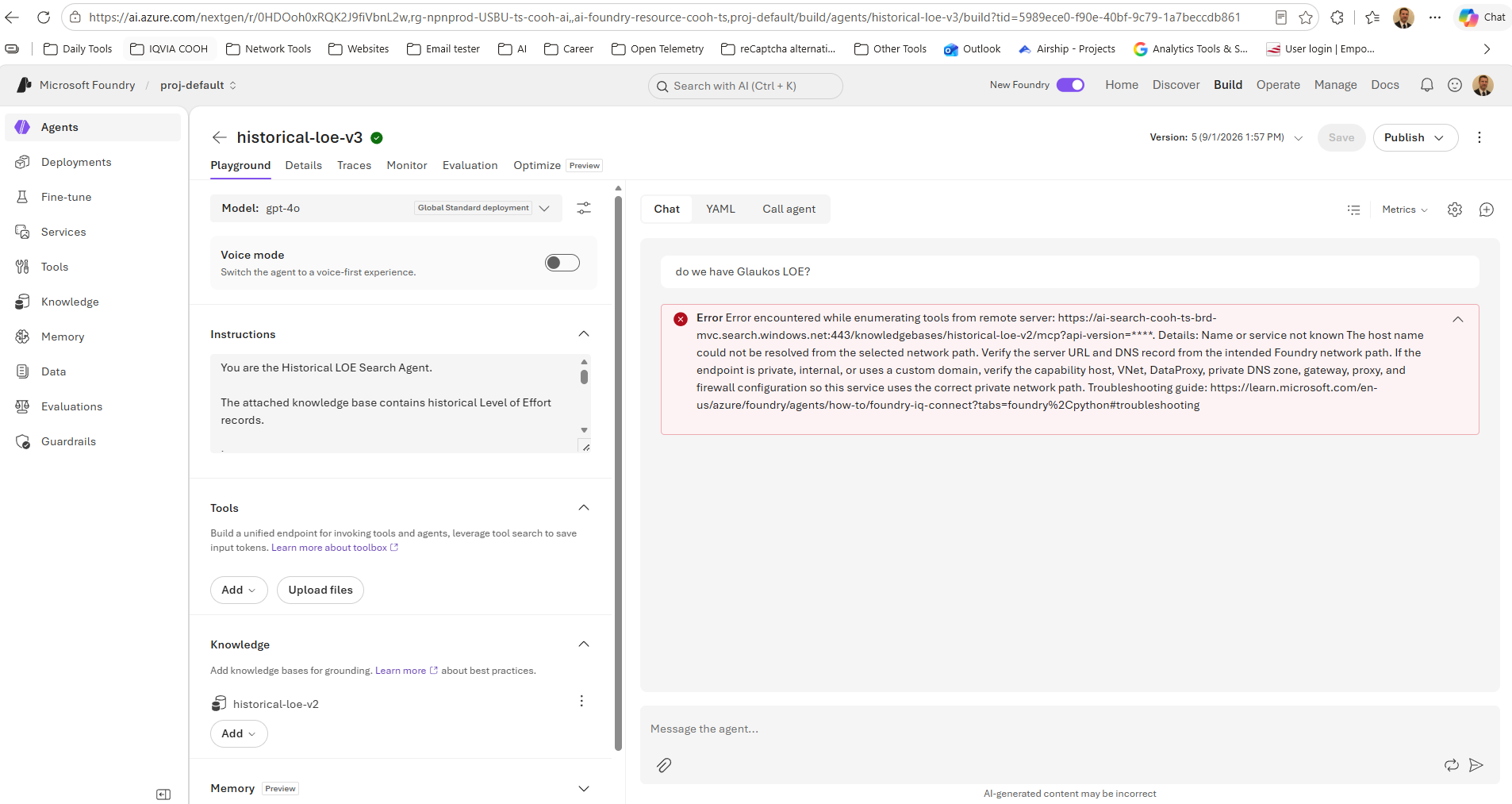Click the Search with AI field

(x=745, y=86)
